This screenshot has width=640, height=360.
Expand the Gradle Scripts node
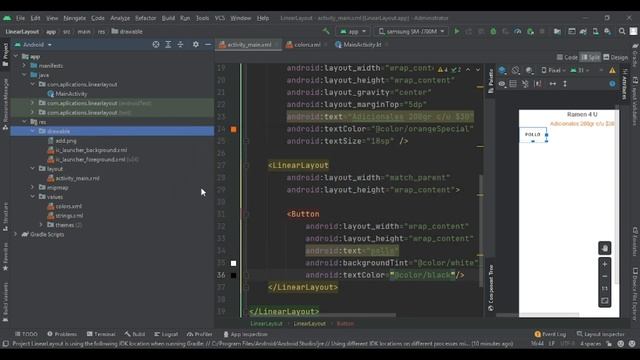[x=16, y=234]
